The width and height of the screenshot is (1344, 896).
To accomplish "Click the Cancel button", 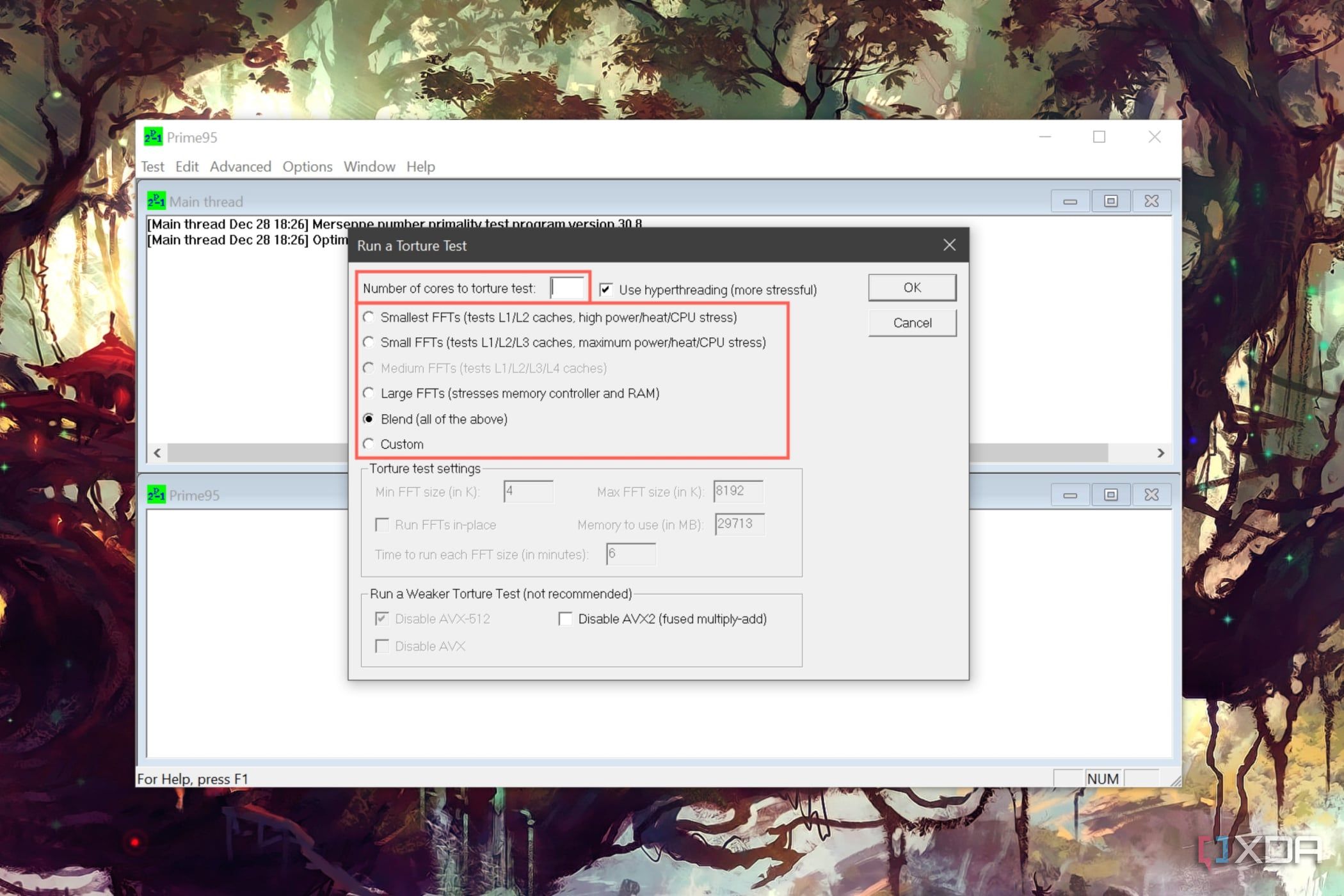I will coord(911,323).
